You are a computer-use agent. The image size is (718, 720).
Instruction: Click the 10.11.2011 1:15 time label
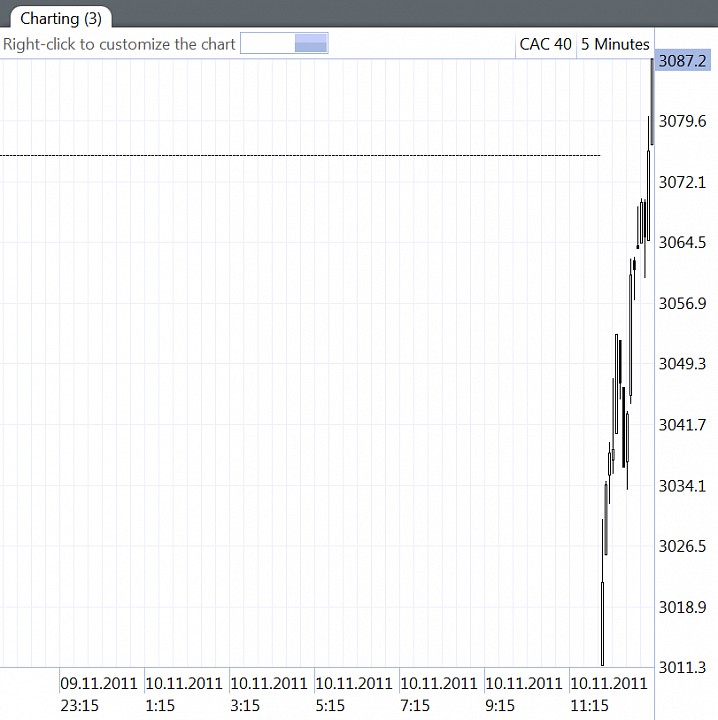[184, 694]
